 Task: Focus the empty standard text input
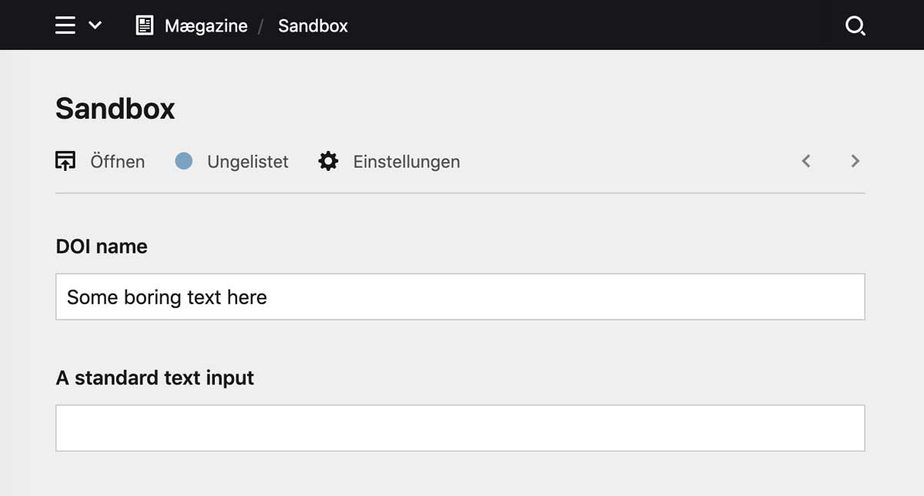[460, 428]
